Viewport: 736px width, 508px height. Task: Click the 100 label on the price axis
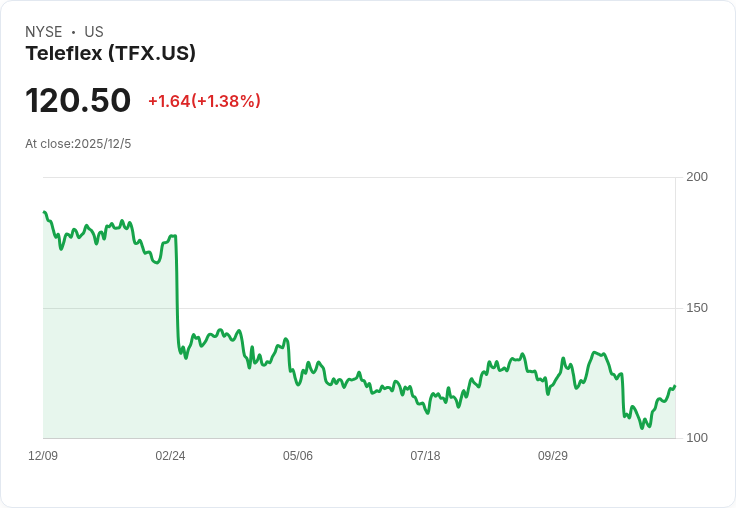697,438
